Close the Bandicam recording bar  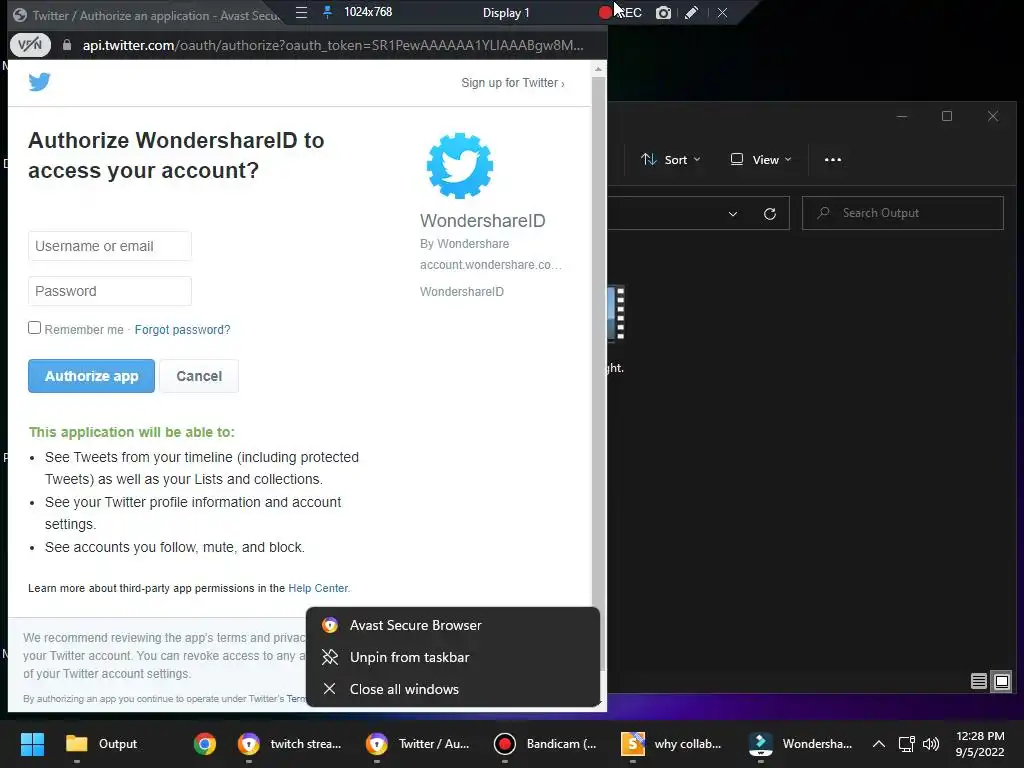coord(722,12)
